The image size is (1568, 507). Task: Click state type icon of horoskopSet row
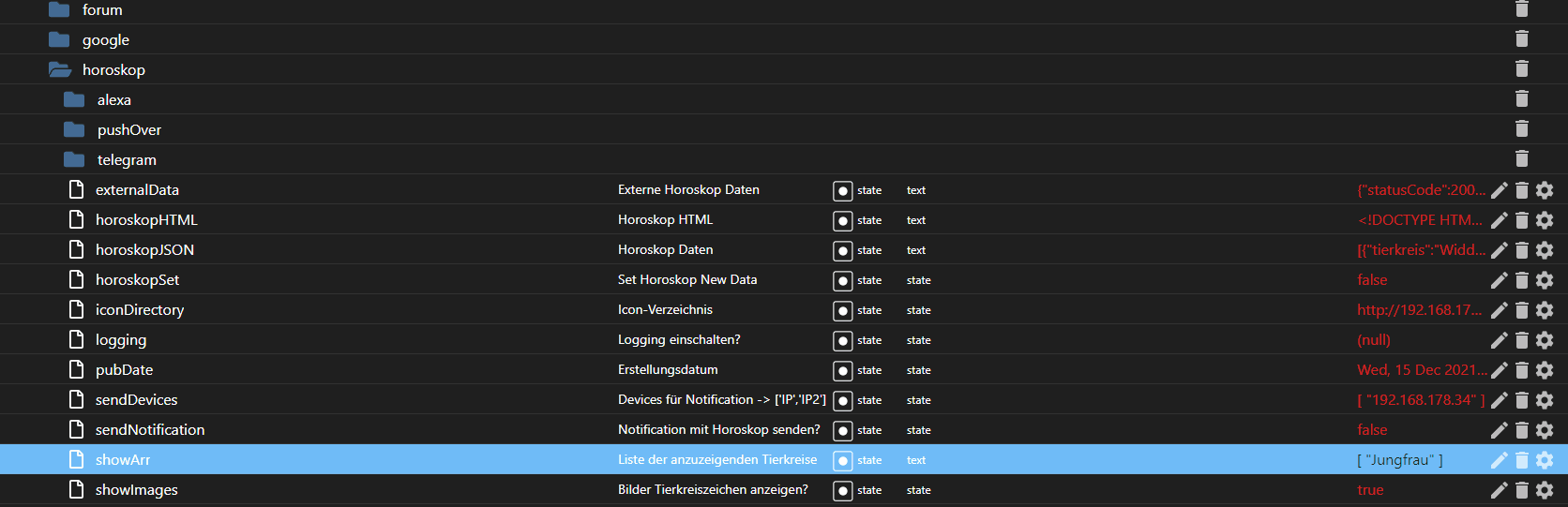coord(843,281)
